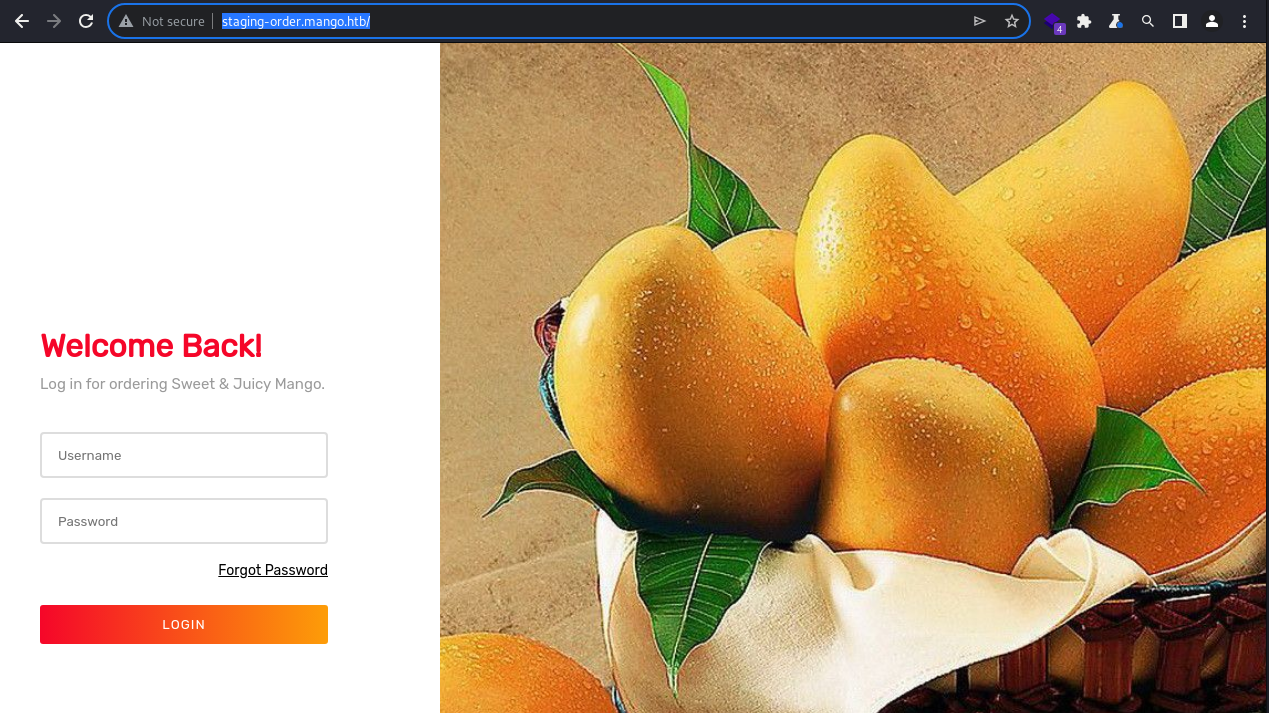
Task: Expand the three-dot Chrome menu
Action: 1244,21
